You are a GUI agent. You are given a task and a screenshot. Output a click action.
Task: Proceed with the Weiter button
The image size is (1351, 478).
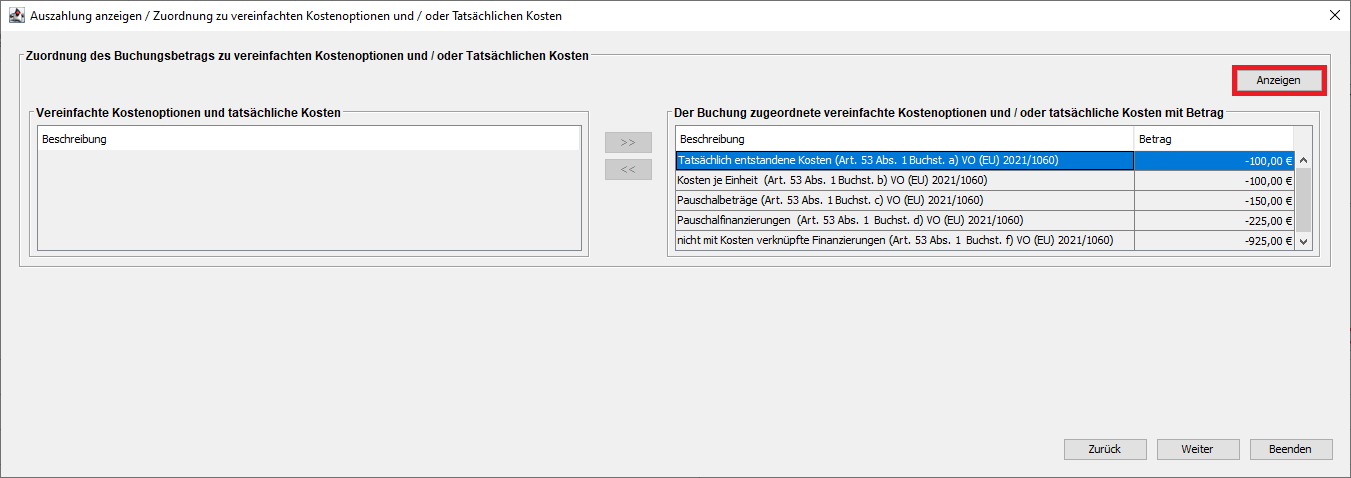click(1198, 449)
